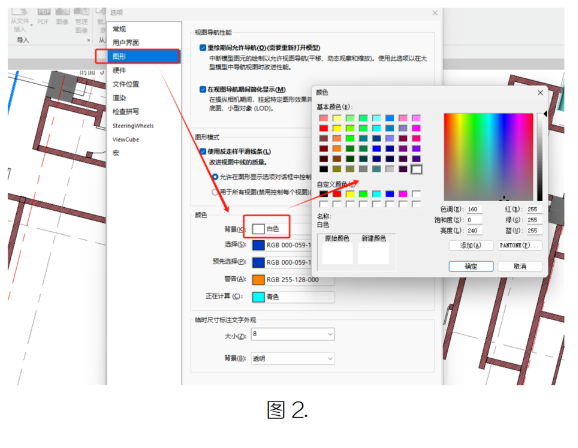Viewport: 578px width, 448px height.
Task: Expand the 导入 panel arrow
Action: (88, 40)
